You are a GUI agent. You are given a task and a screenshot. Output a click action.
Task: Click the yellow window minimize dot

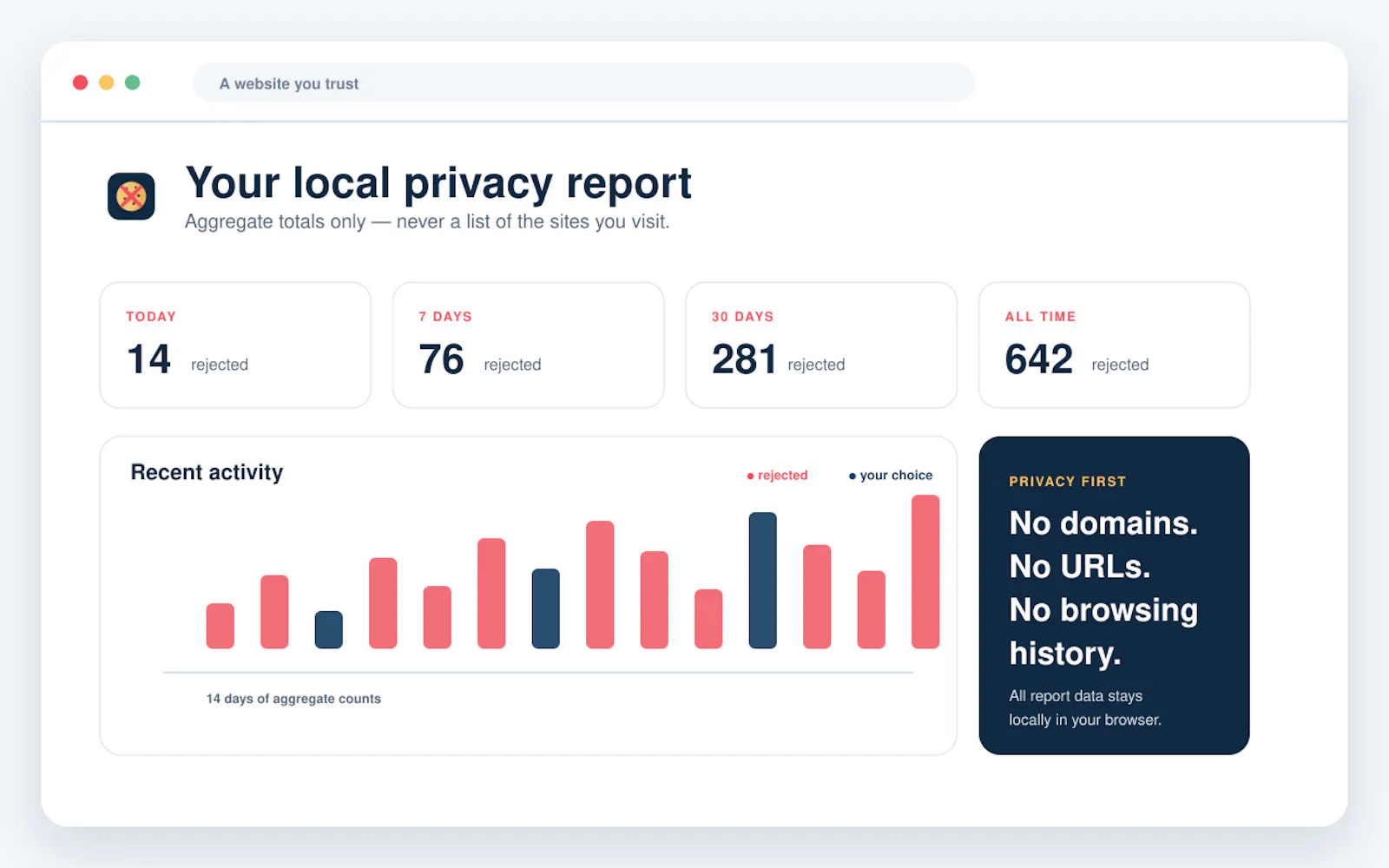coord(106,82)
